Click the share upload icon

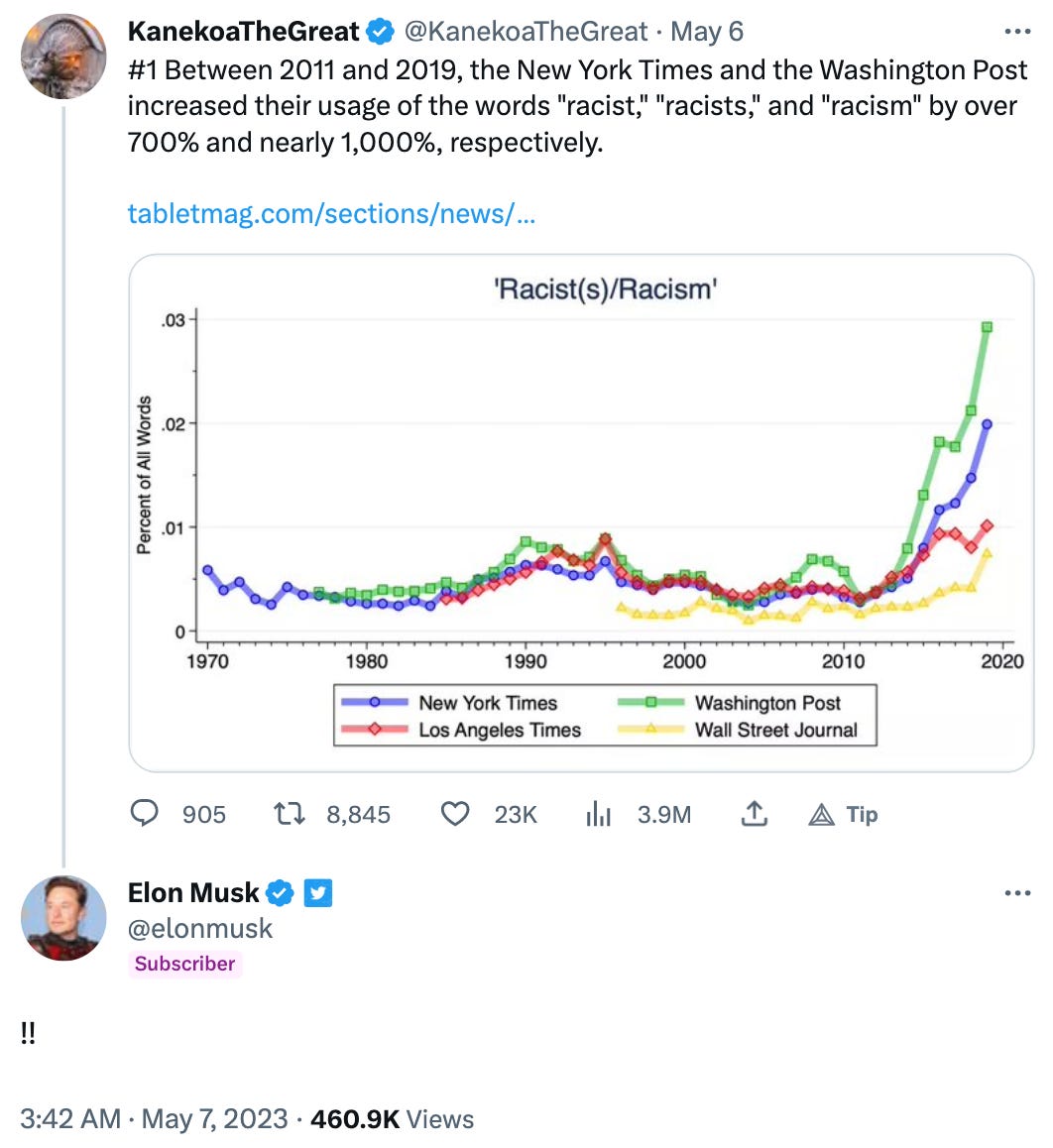pyautogui.click(x=755, y=813)
